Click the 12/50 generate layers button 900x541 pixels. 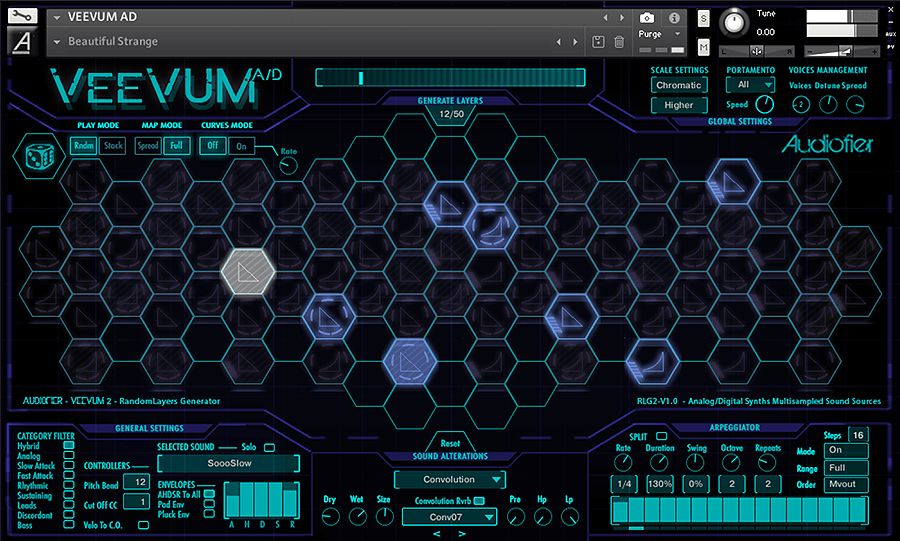coord(451,114)
